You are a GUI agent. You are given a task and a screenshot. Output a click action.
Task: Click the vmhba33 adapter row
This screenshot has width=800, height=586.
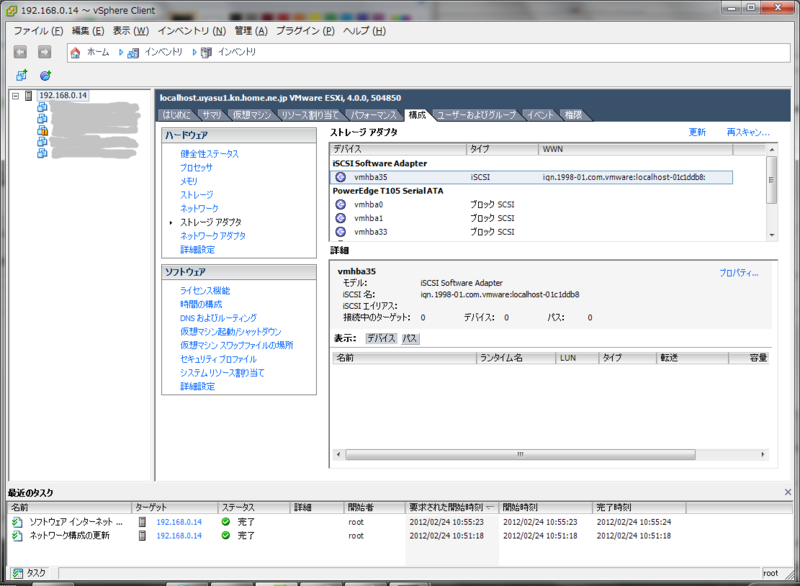click(x=531, y=232)
